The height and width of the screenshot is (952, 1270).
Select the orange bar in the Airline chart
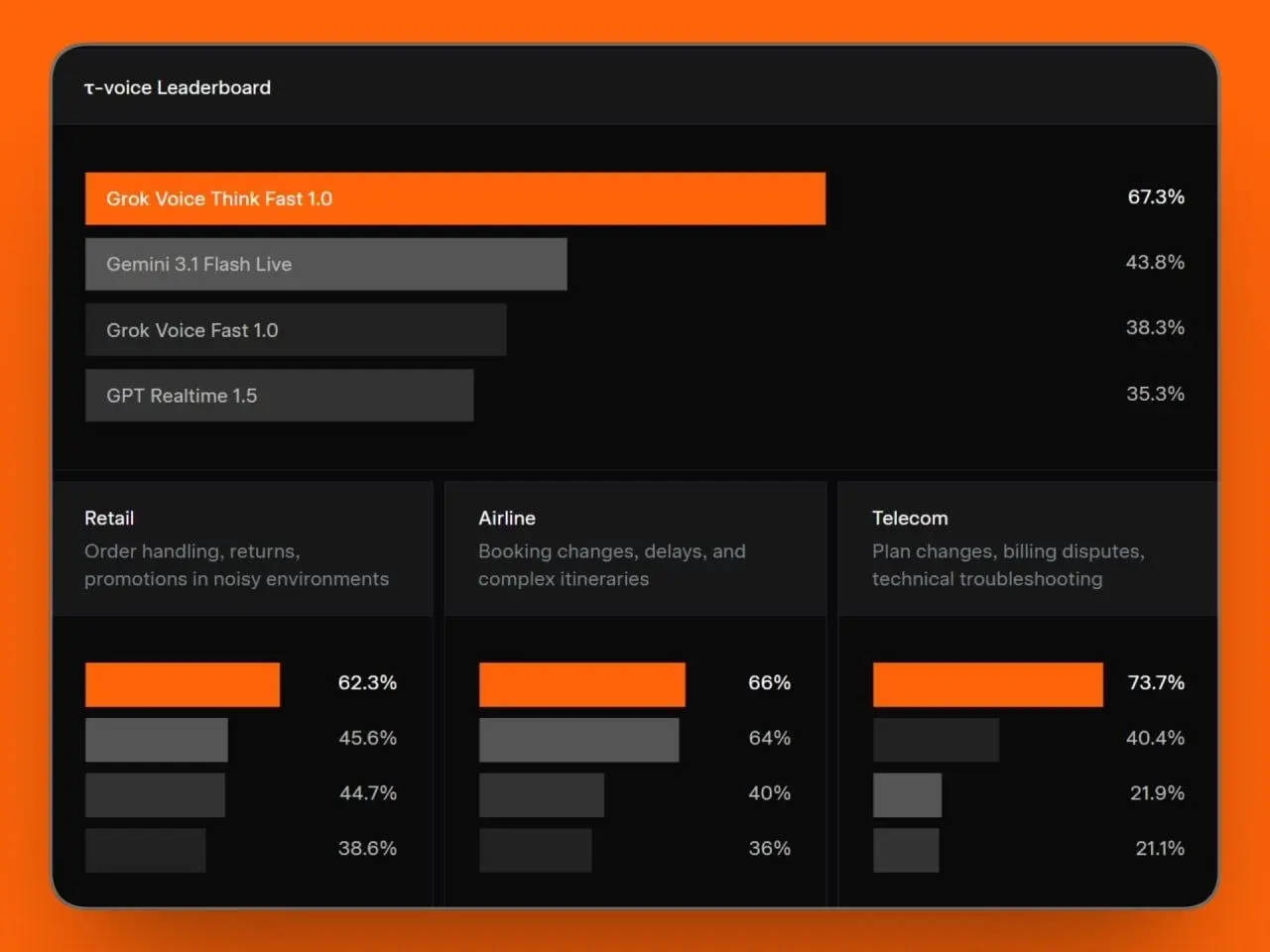coord(582,684)
